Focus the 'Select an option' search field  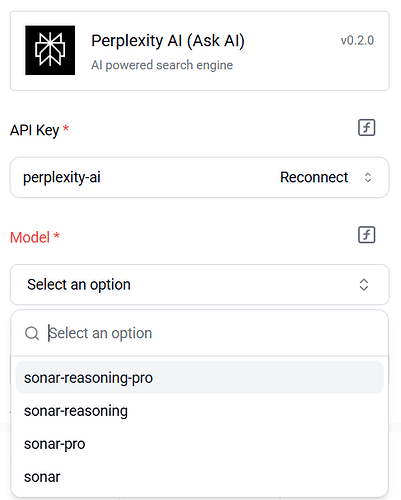click(x=213, y=333)
